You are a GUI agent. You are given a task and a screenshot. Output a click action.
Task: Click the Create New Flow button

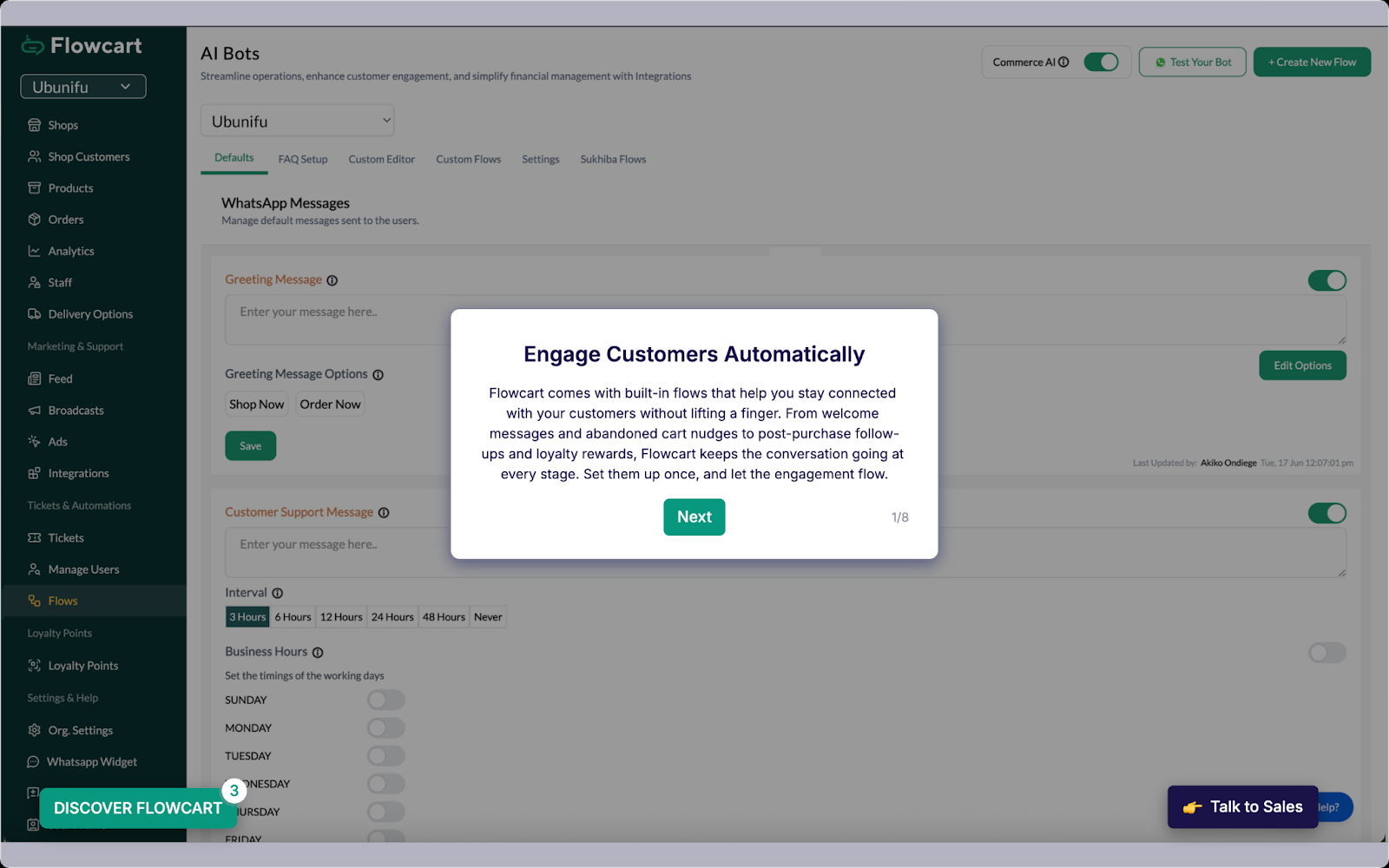tap(1312, 62)
